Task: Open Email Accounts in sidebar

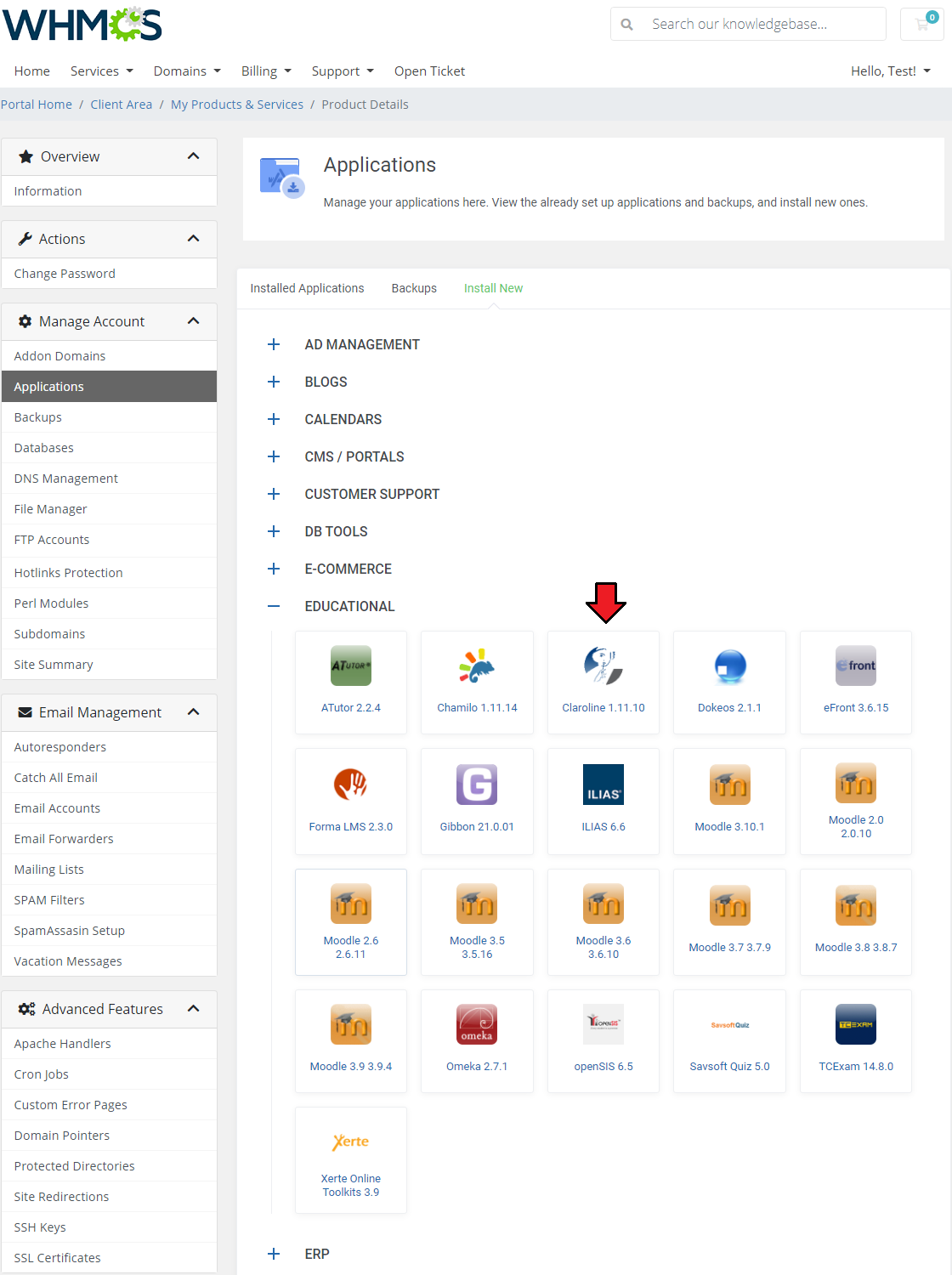Action: [x=109, y=808]
